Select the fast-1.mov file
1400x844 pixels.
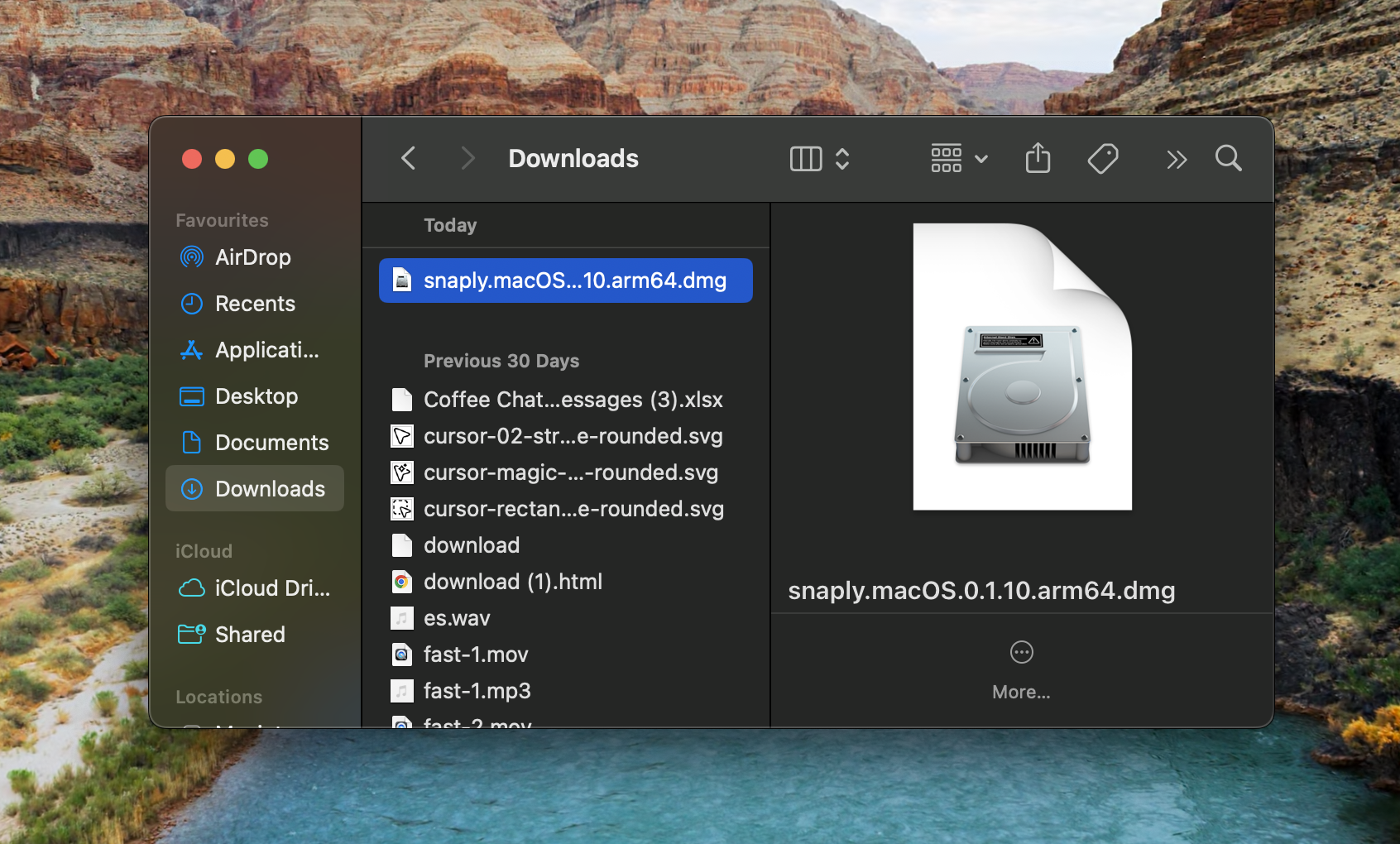click(x=476, y=654)
